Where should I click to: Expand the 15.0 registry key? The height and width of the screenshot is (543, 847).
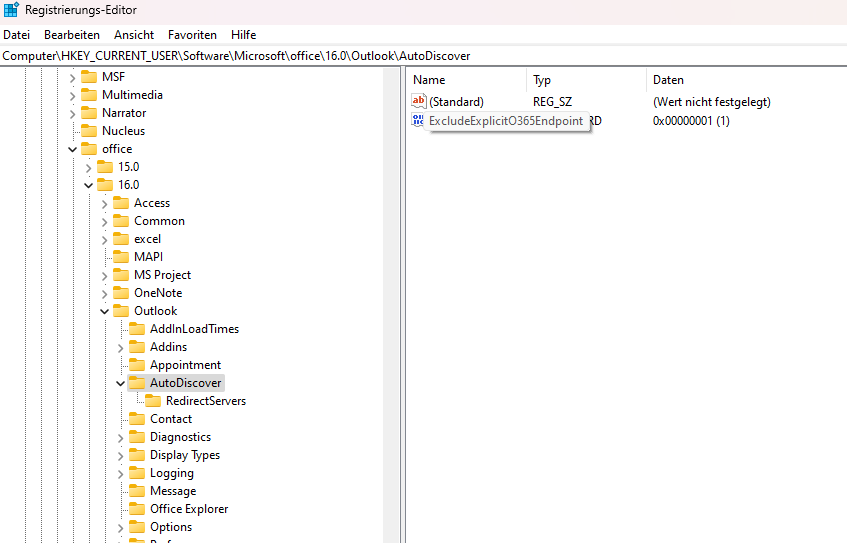[88, 167]
